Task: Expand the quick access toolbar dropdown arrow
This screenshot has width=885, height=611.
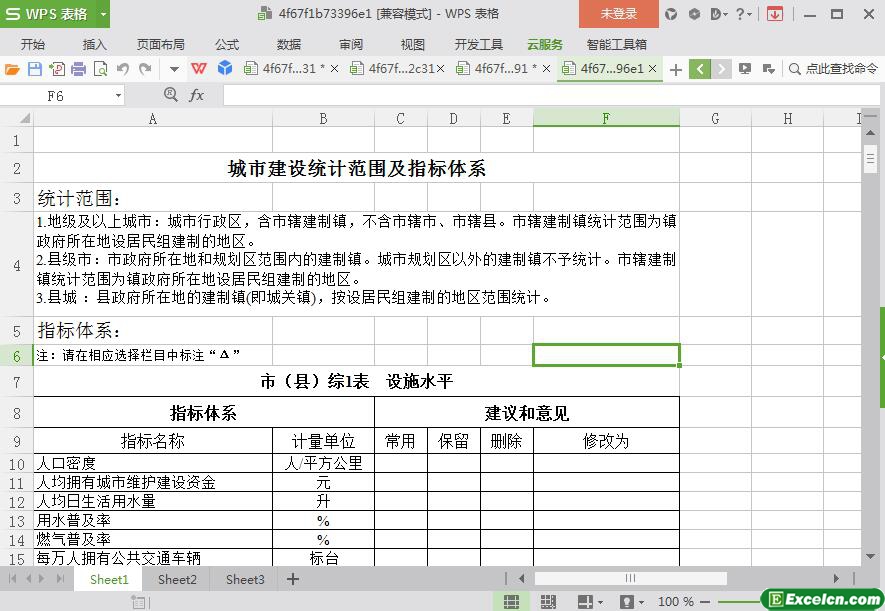Action: click(174, 69)
